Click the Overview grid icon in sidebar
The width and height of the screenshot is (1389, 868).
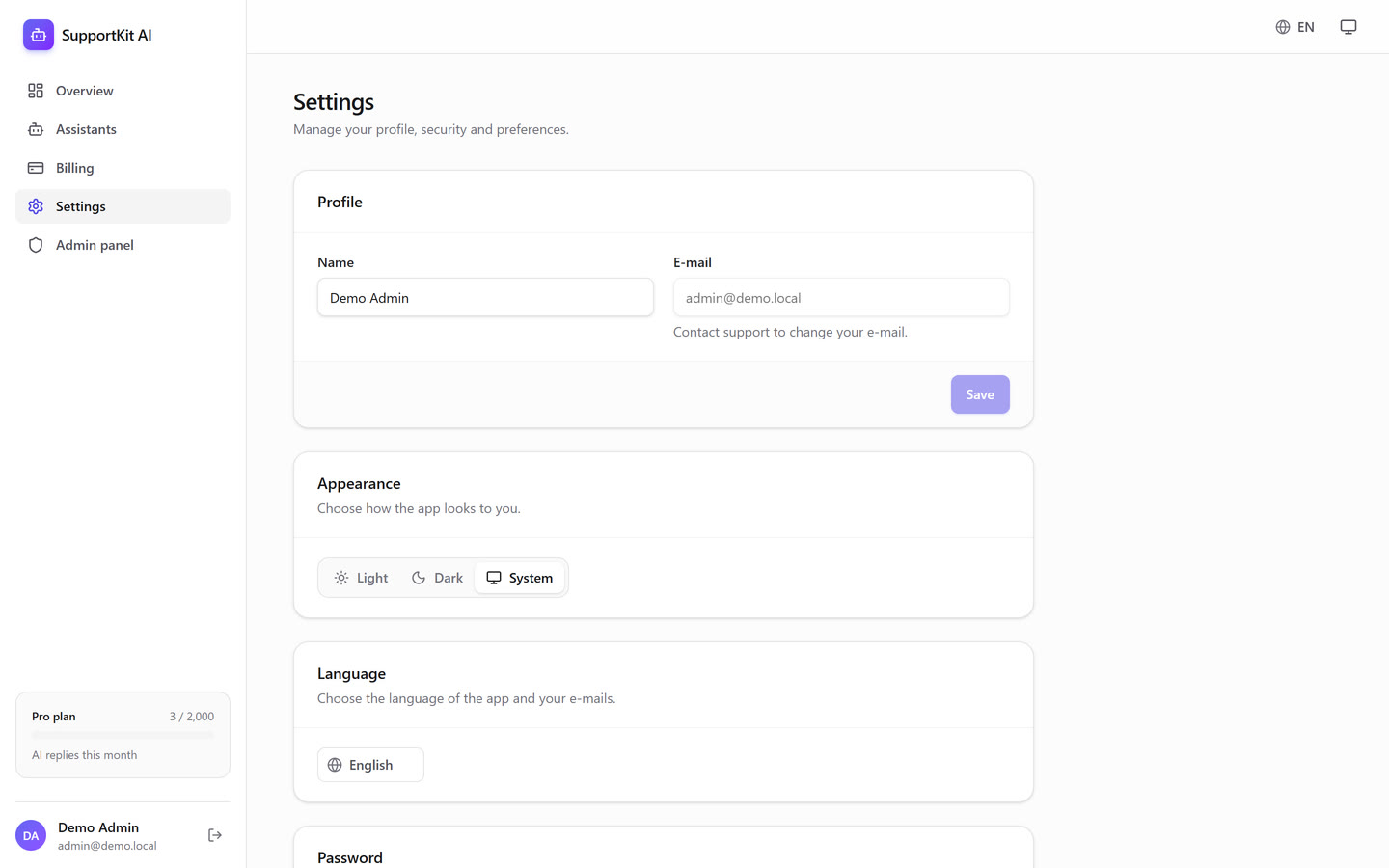pos(36,91)
